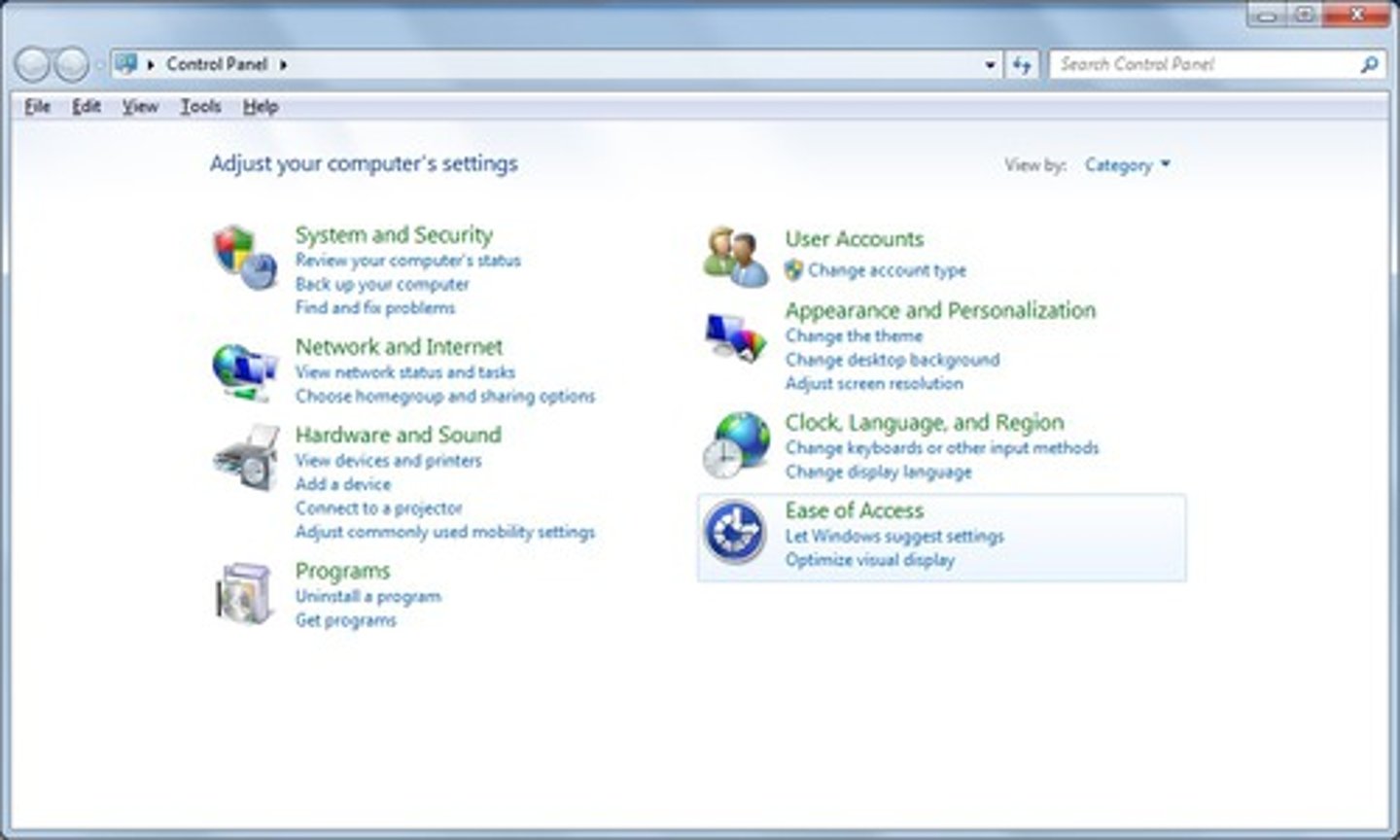Open the System and Security shield icon
Image resolution: width=1400 pixels, height=840 pixels.
click(x=244, y=257)
